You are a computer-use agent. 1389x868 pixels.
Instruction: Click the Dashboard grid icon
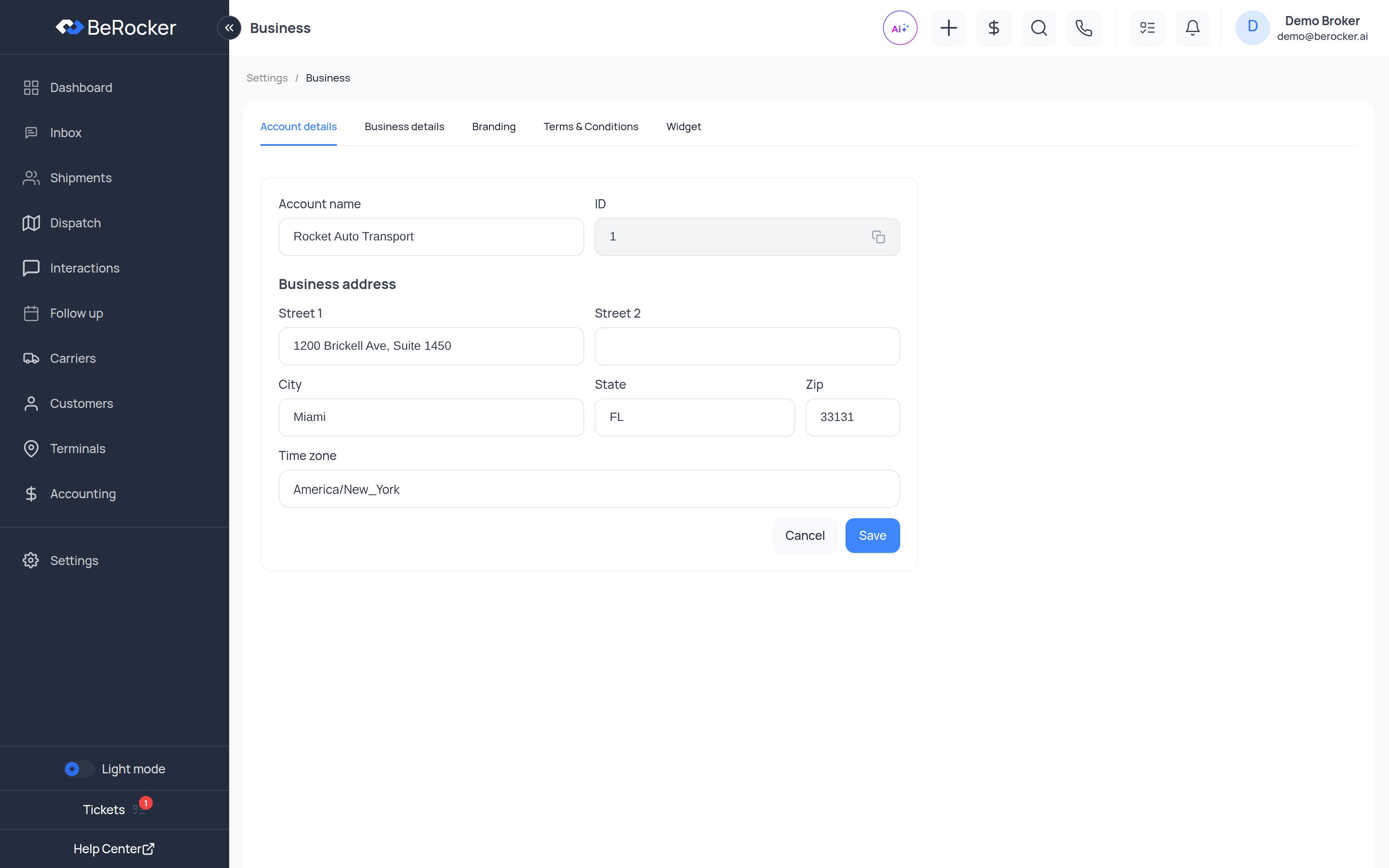click(31, 87)
